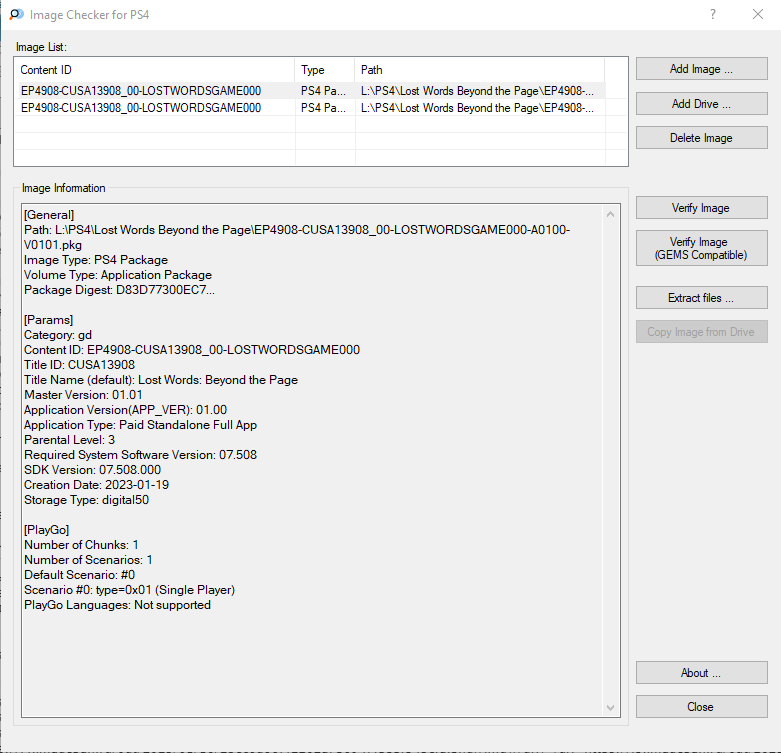Open the Extract files dialog
Screen dimensions: 781x753
tap(701, 298)
